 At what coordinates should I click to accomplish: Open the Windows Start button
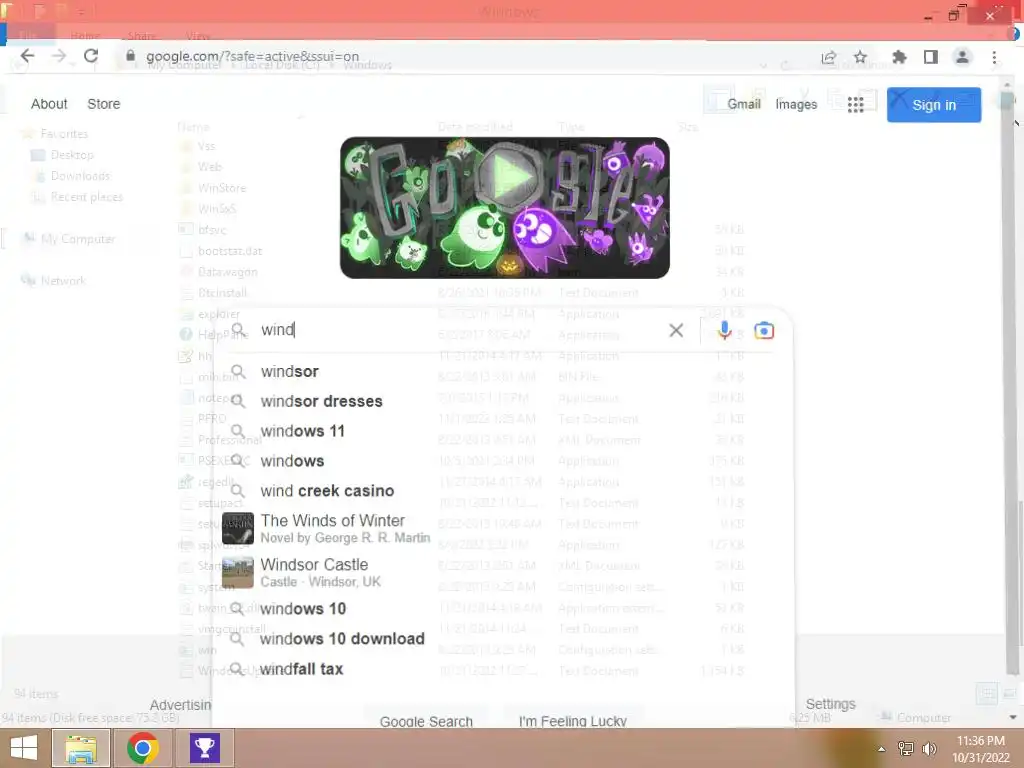(24, 748)
